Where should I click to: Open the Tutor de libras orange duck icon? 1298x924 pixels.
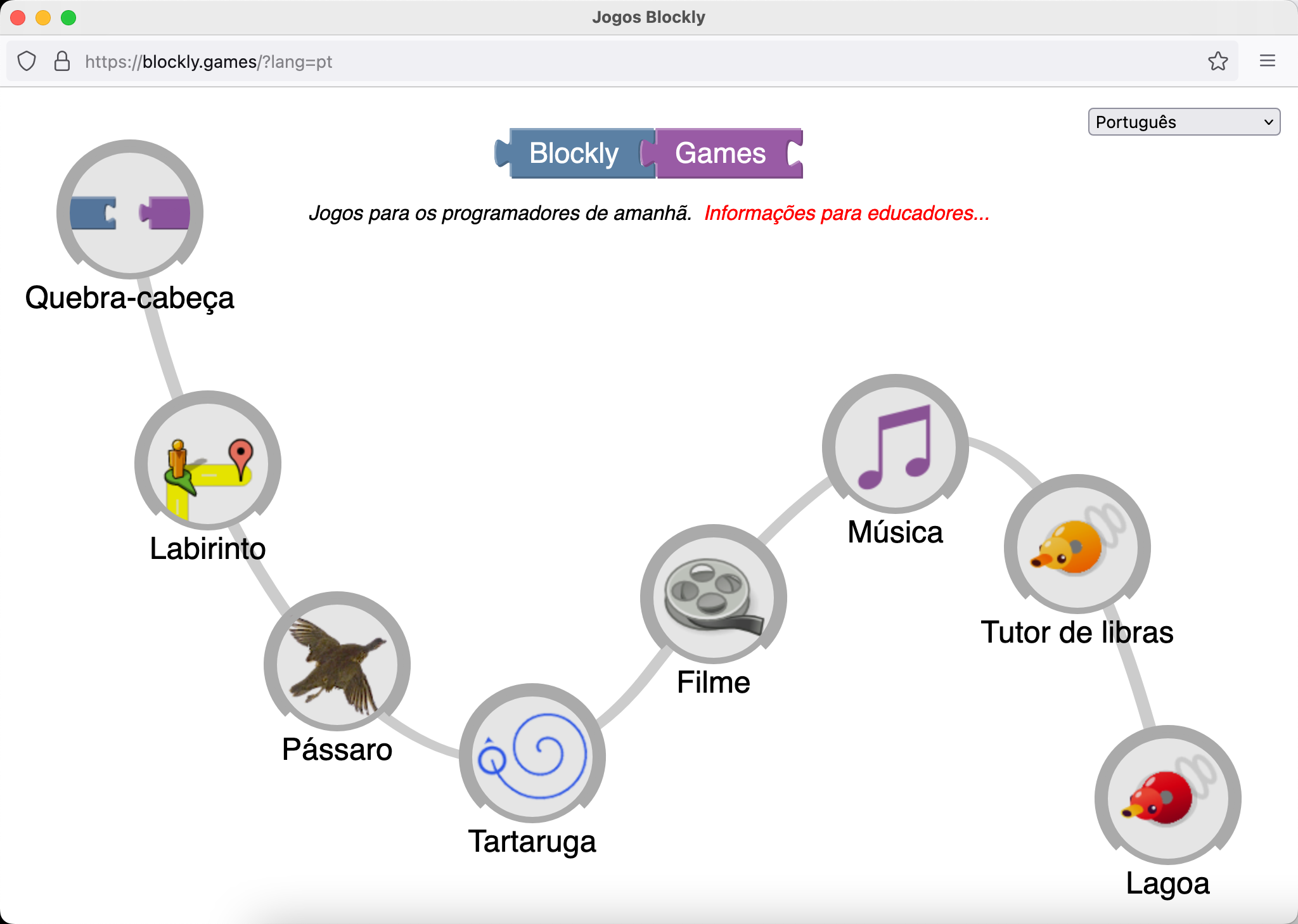point(1077,544)
